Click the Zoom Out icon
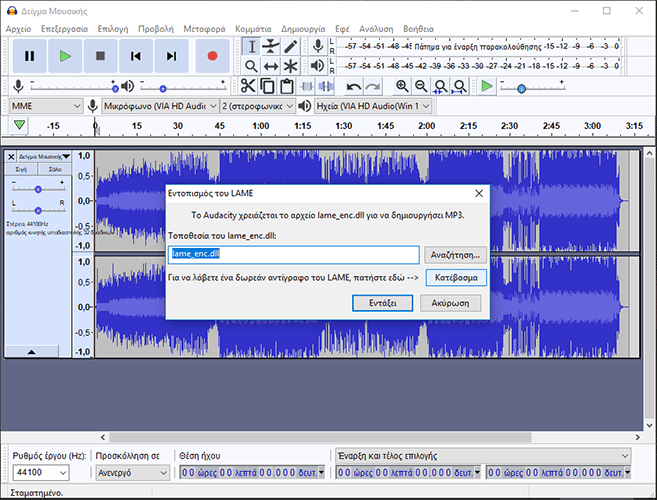 tap(421, 86)
